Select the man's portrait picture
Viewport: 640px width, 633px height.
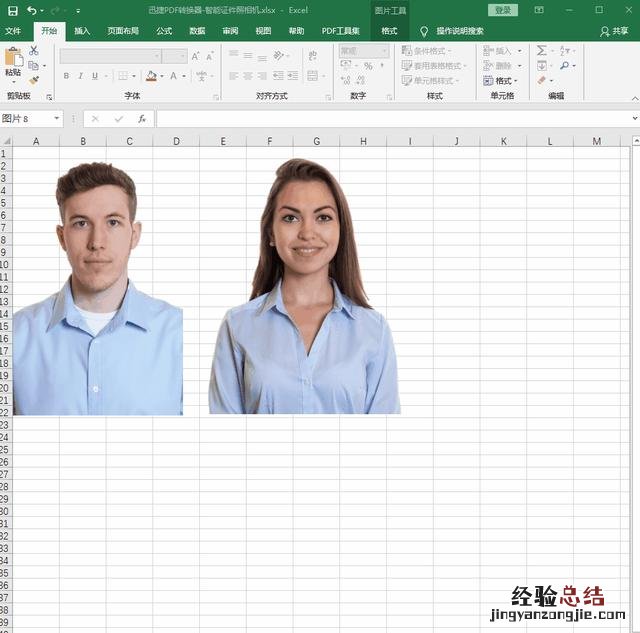click(98, 288)
